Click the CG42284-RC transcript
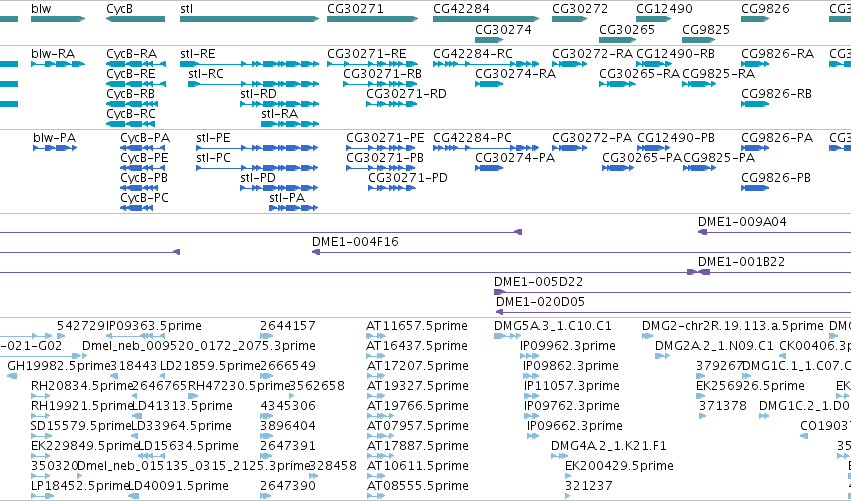This screenshot has width=851, height=501. (x=486, y=64)
